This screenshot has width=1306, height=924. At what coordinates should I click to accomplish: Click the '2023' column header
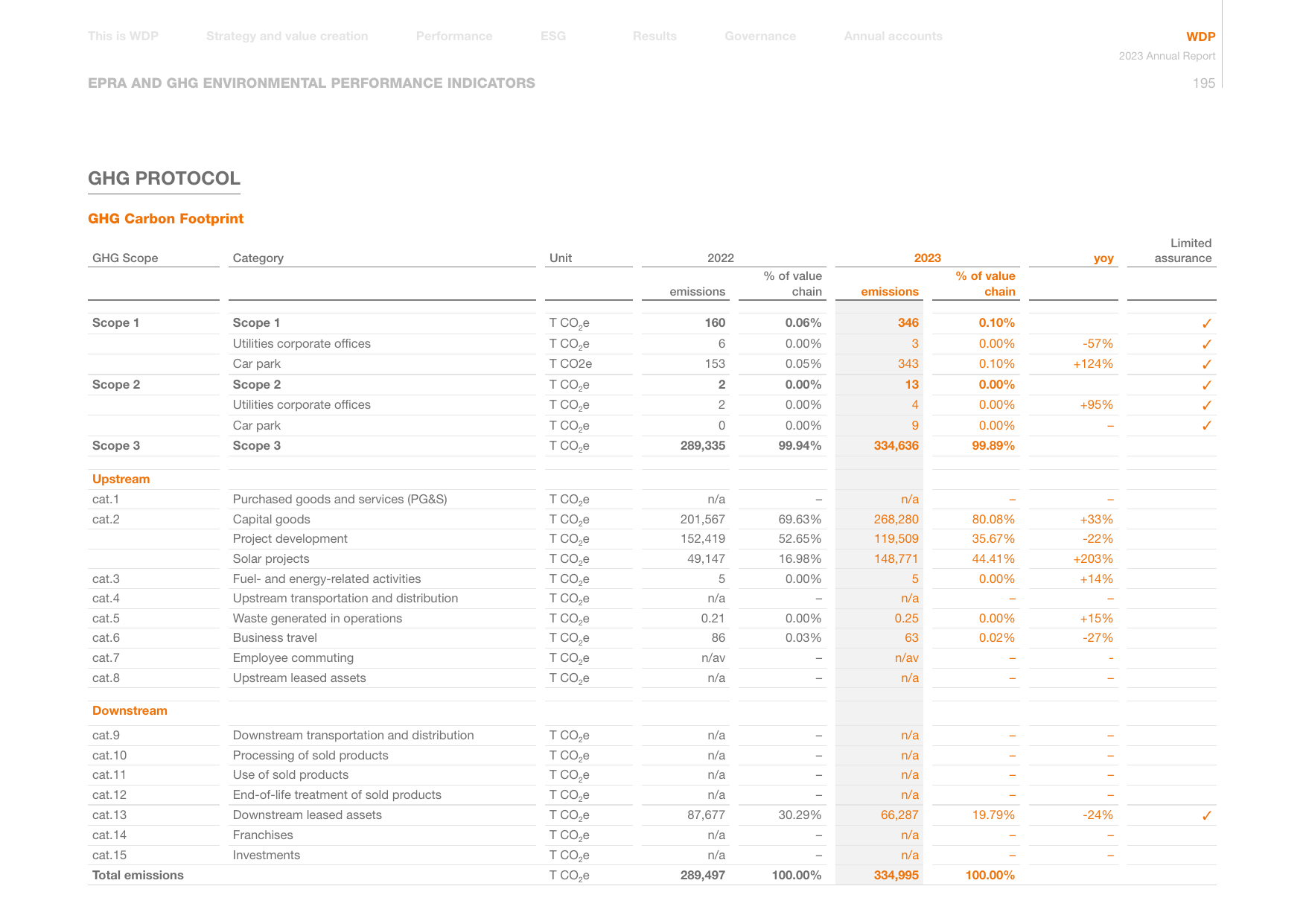(x=927, y=258)
